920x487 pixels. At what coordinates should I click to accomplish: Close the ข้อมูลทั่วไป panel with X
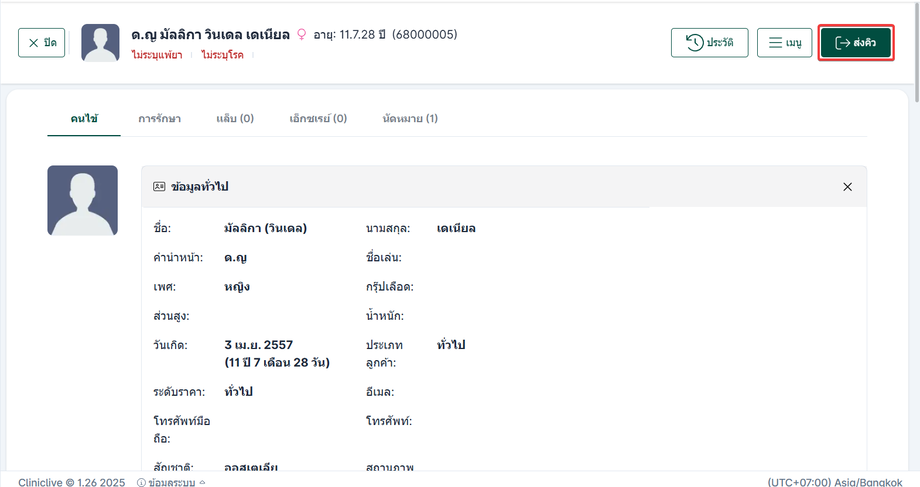pyautogui.click(x=847, y=187)
